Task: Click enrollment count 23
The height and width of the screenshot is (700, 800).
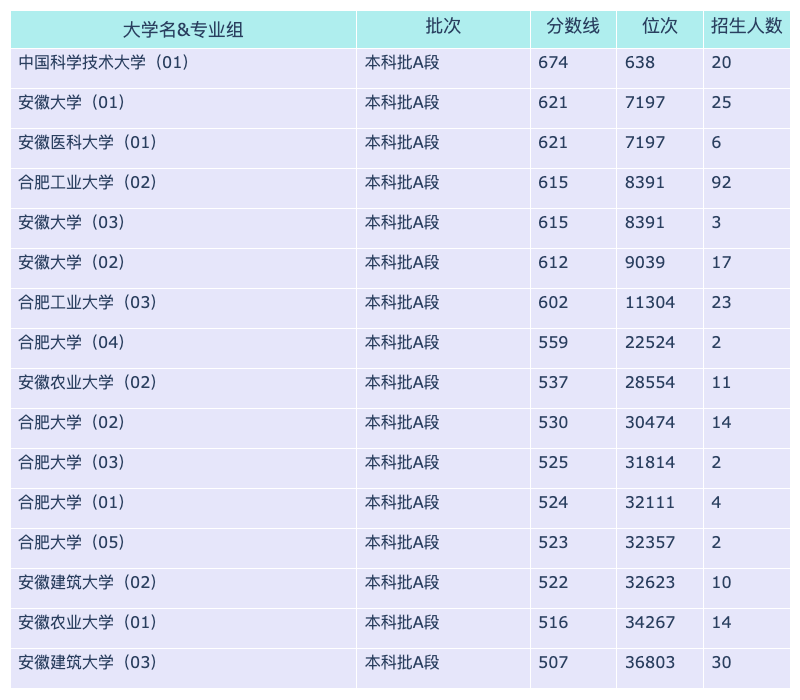Action: click(721, 302)
